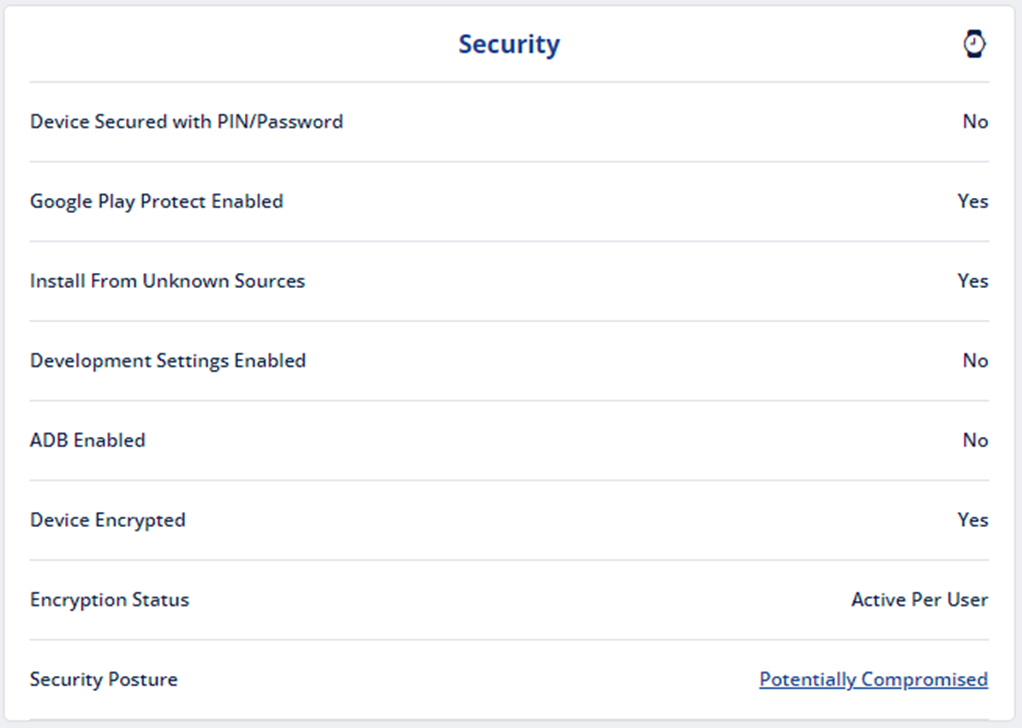This screenshot has width=1022, height=728.
Task: Click the Yes value for Device Encrypted
Action: click(x=972, y=520)
